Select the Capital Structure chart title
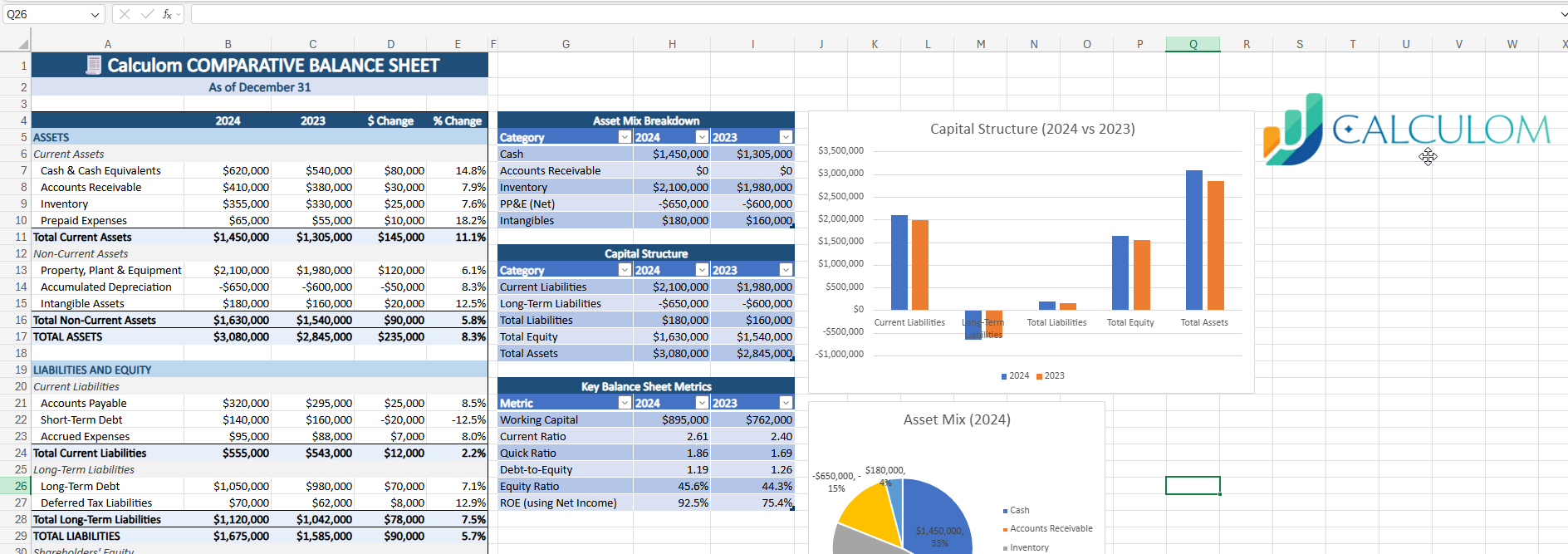 [x=1032, y=129]
